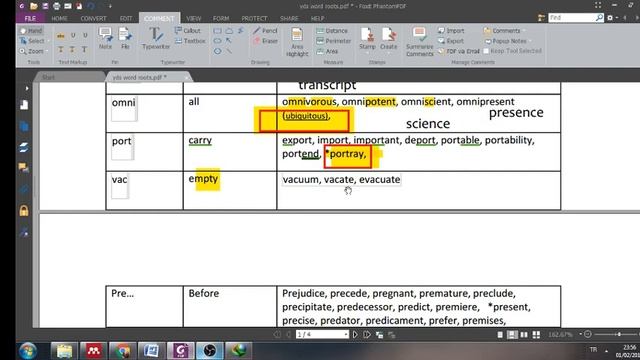Open the comments panel in sidebar
Screen dimensions: 640x360
[x=24, y=167]
